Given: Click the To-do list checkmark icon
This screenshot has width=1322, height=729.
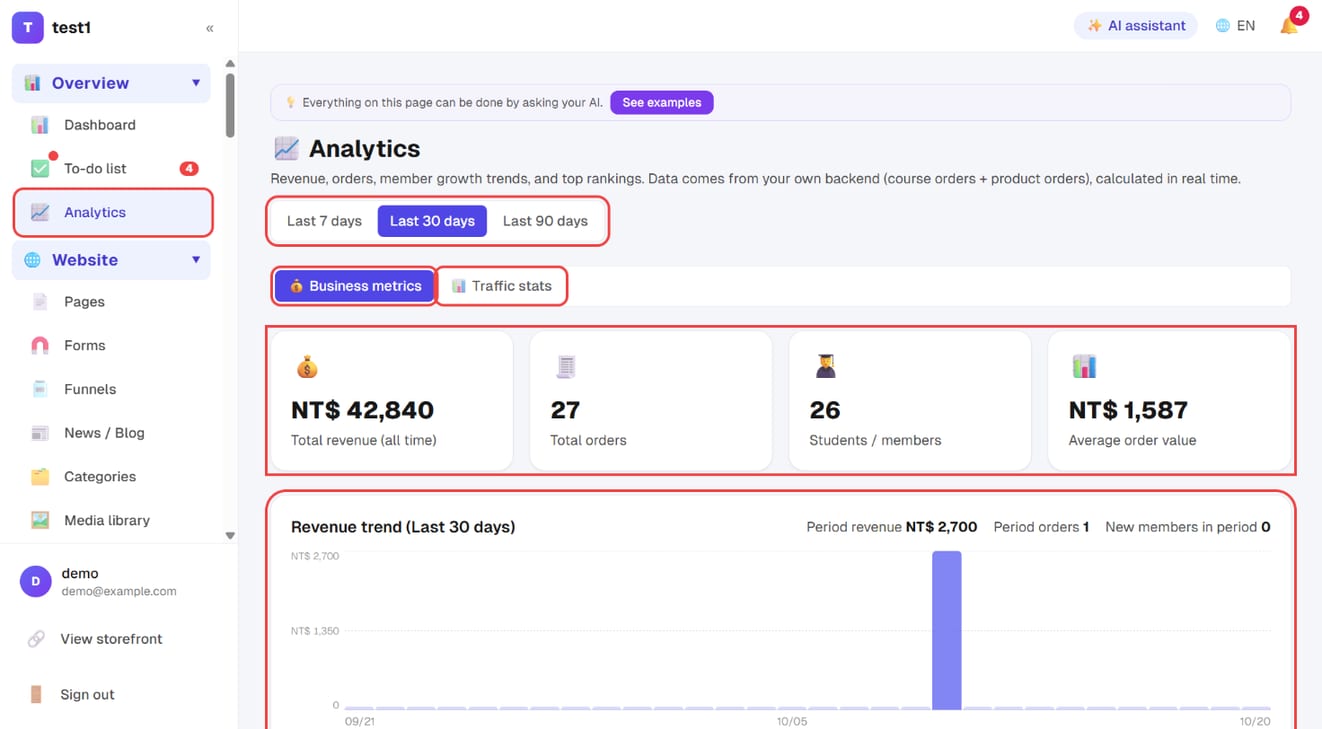Looking at the screenshot, I should point(40,168).
